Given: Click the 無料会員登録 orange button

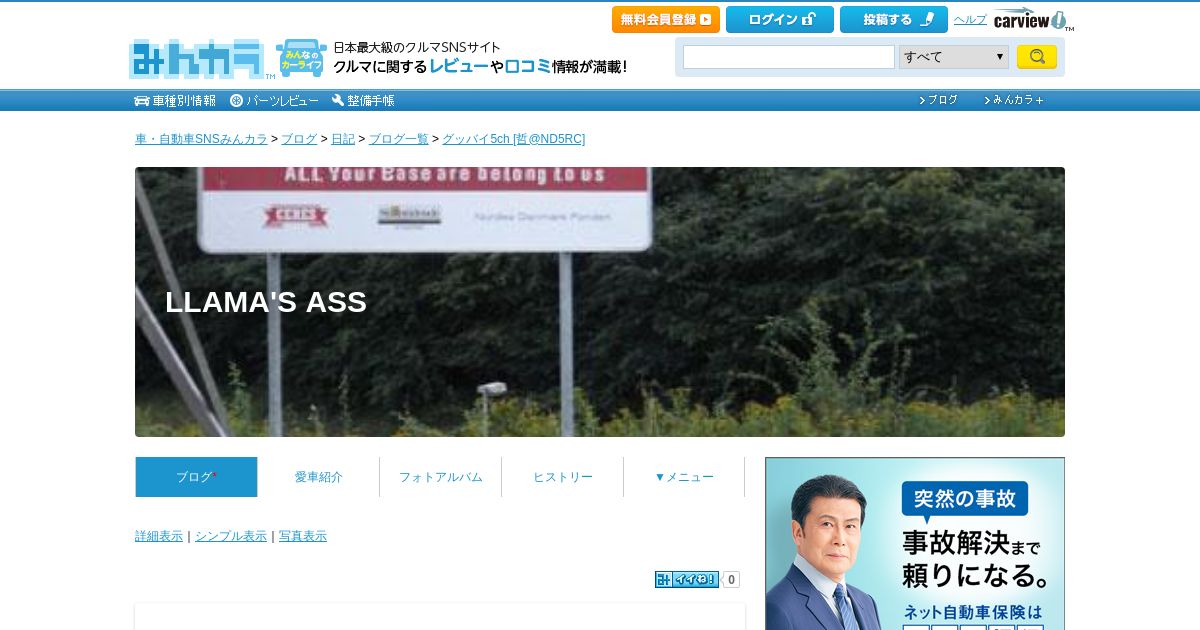Looking at the screenshot, I should (x=666, y=19).
